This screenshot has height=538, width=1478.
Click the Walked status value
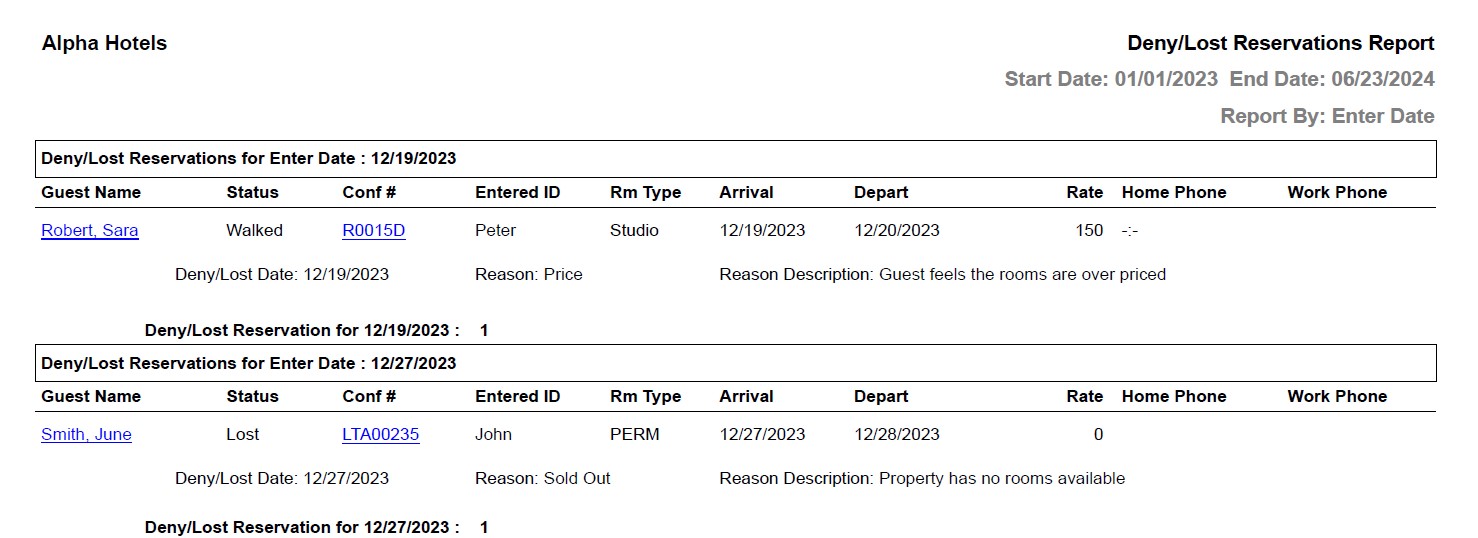click(254, 231)
